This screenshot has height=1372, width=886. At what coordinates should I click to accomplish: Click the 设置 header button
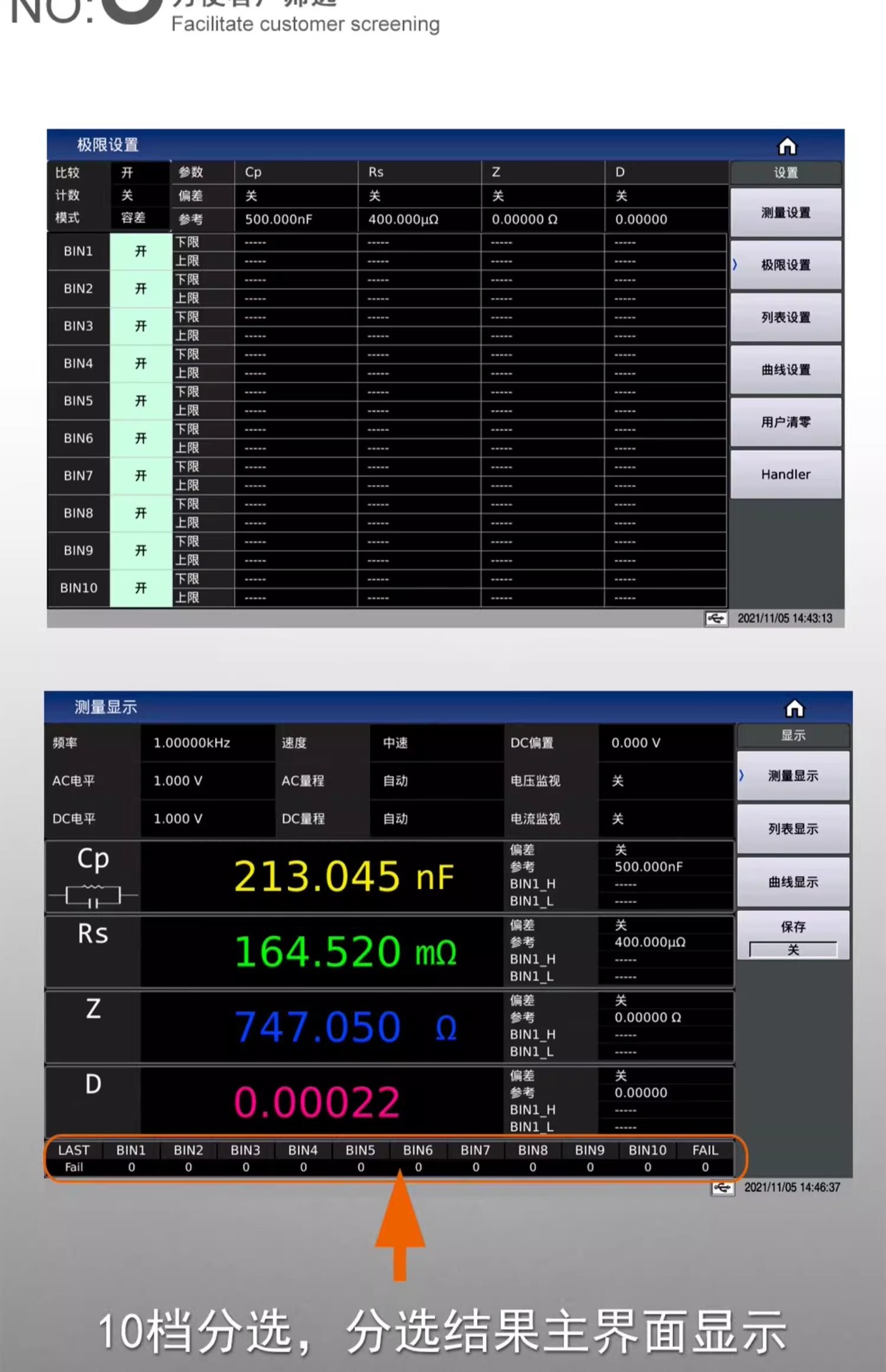click(x=786, y=173)
